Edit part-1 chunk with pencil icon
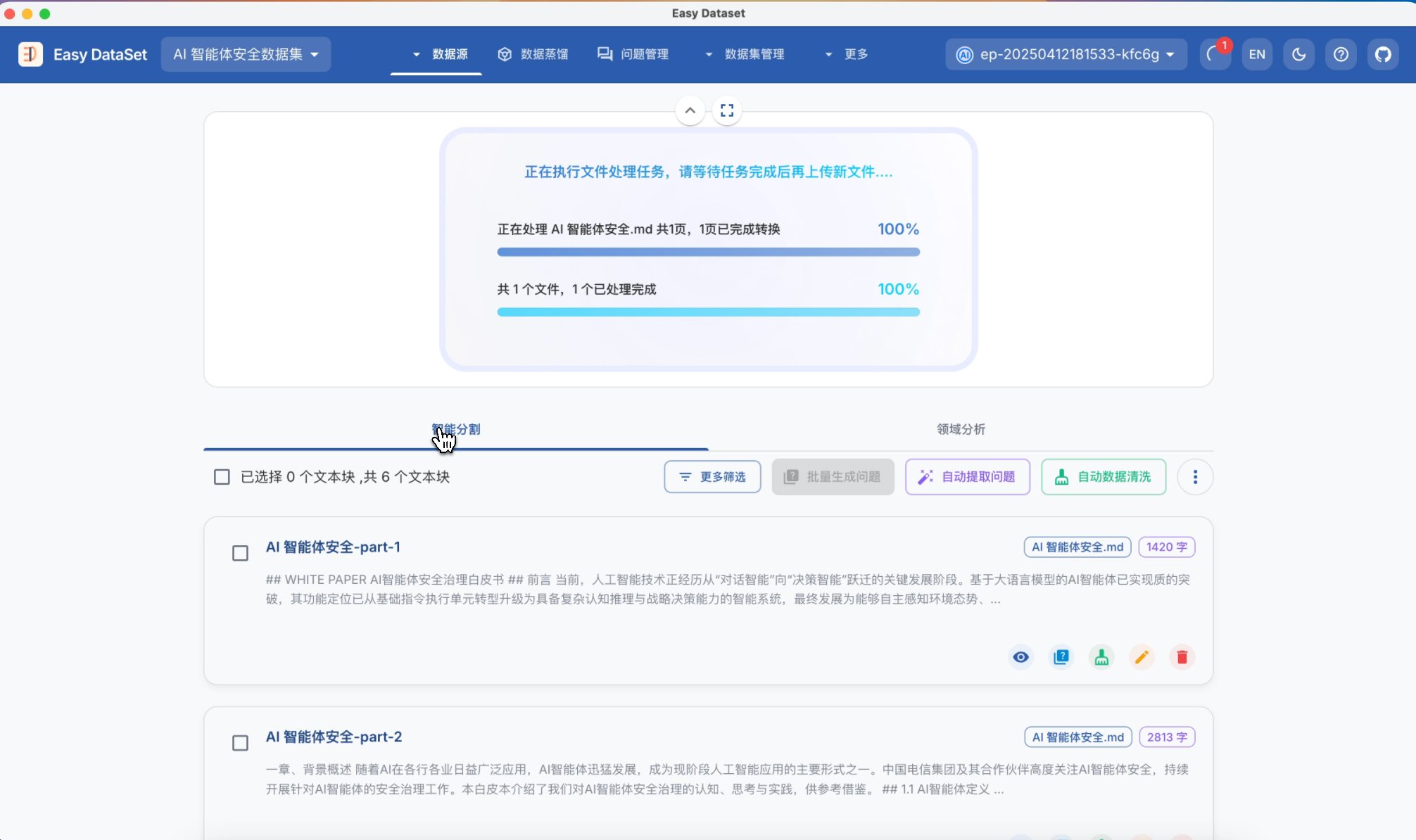 coord(1142,657)
